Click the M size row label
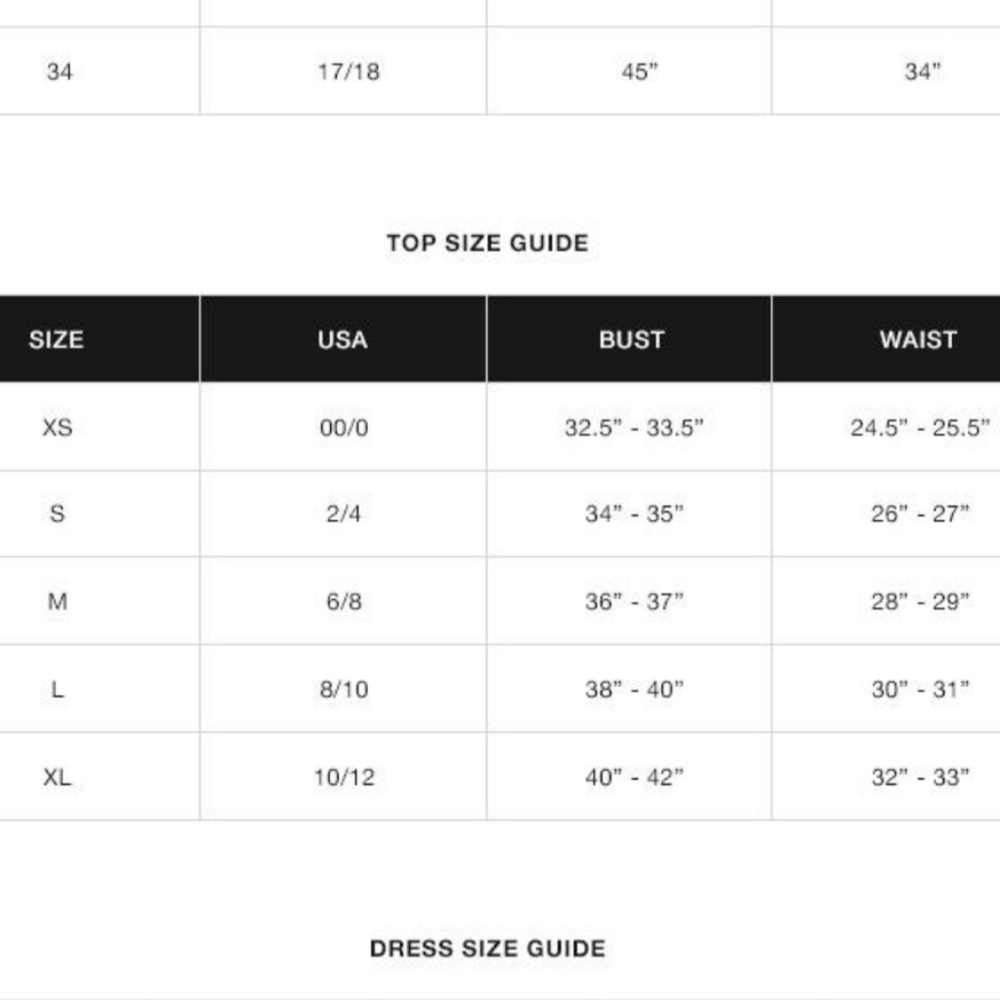 [x=57, y=601]
